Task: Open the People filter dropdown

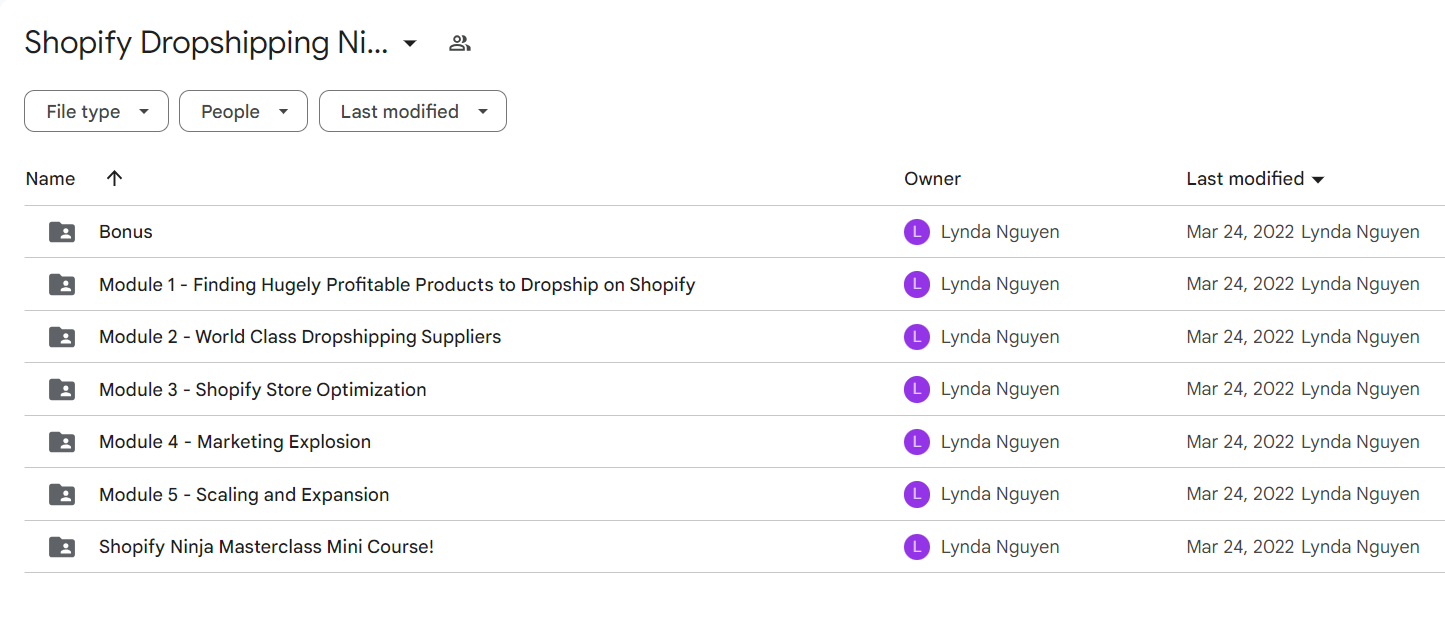Action: 243,111
